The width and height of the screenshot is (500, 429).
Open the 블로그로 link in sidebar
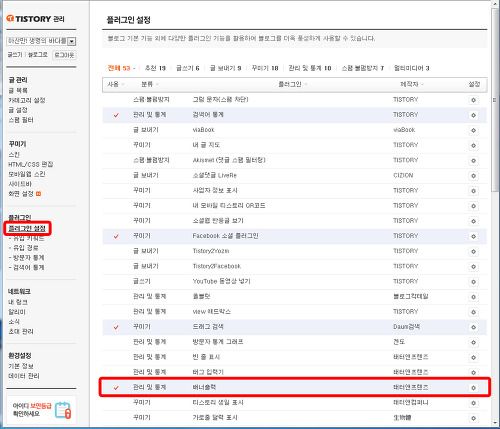coord(38,55)
